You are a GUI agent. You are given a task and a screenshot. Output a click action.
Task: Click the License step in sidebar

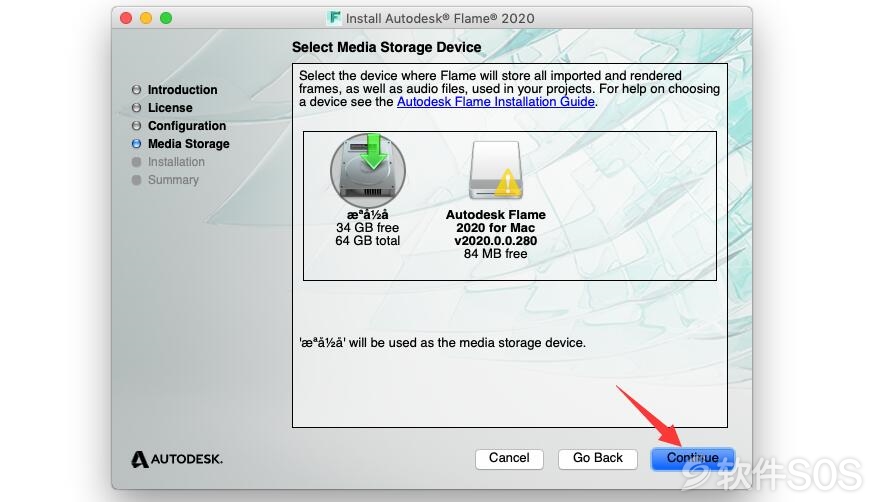tap(170, 108)
